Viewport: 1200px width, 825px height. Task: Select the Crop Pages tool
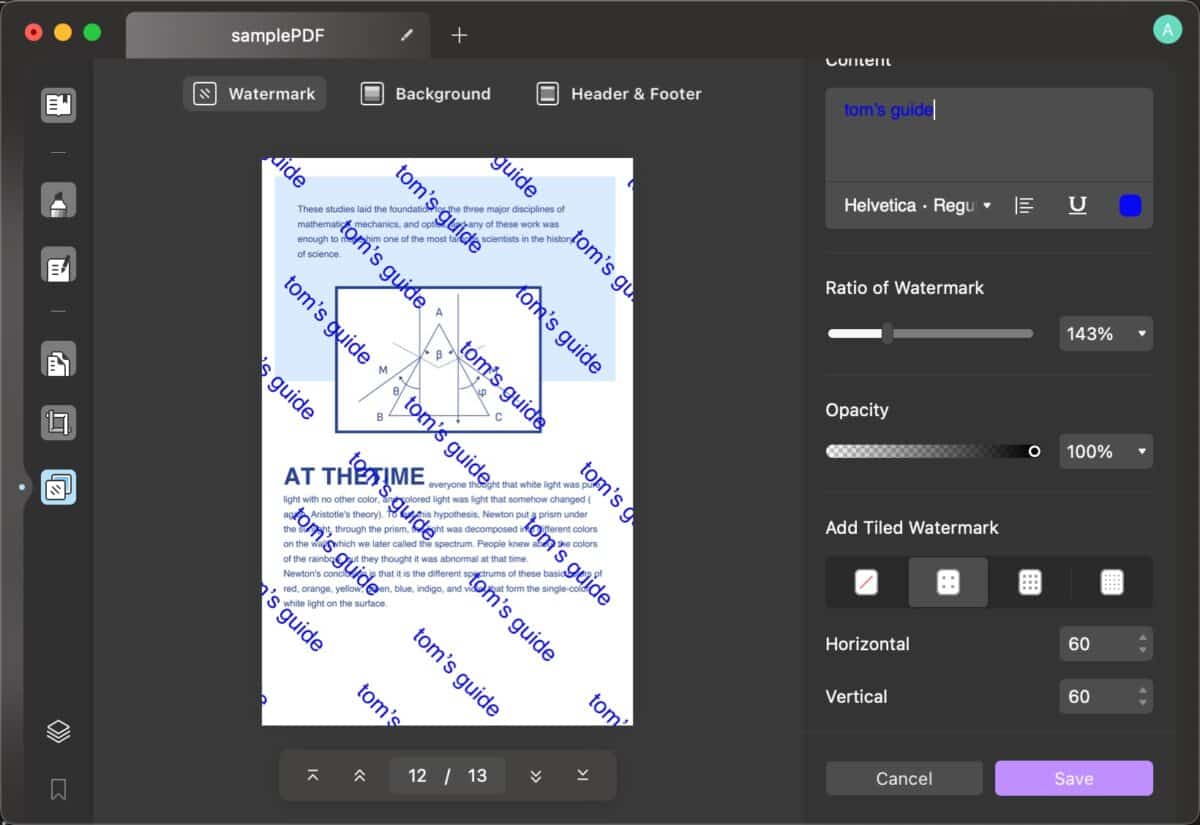tap(58, 423)
